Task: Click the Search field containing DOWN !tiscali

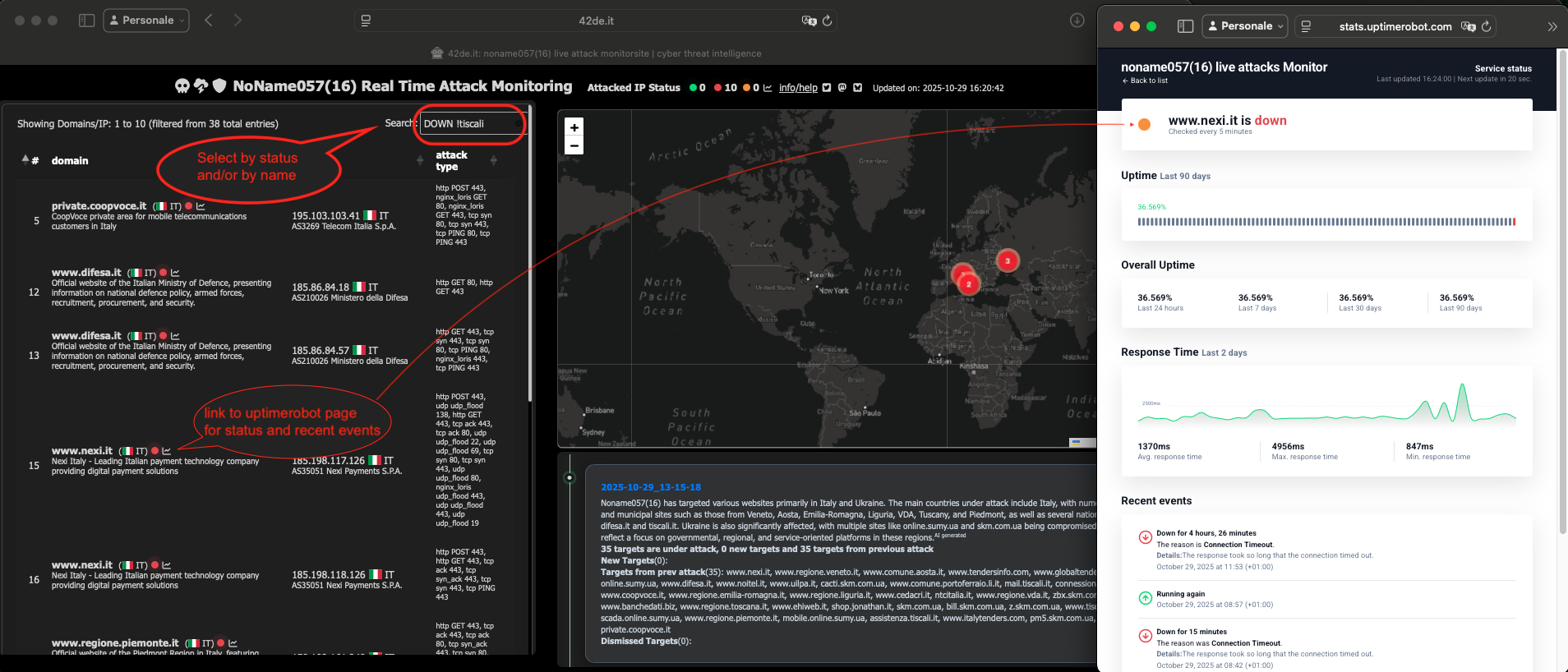Action: pos(470,124)
